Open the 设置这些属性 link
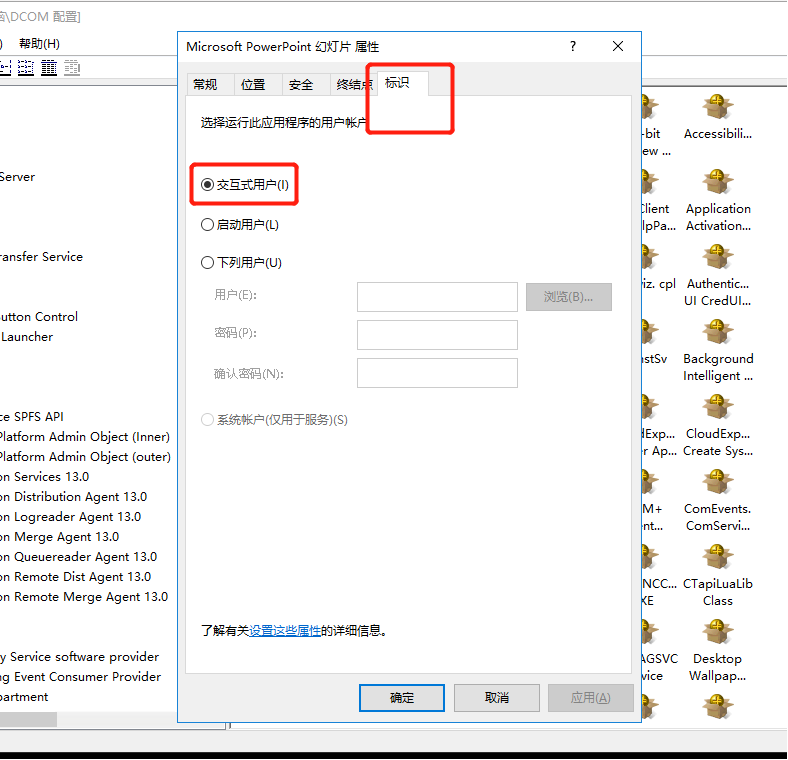The image size is (788, 760). coord(285,630)
